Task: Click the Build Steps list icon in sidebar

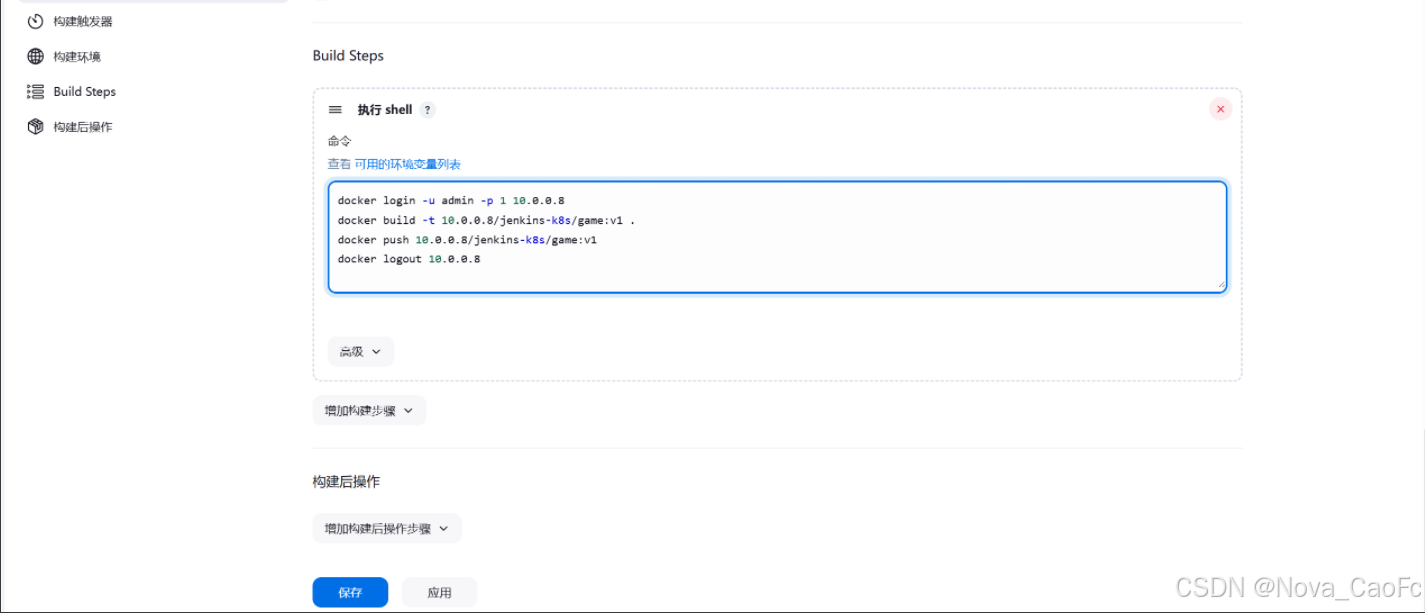Action: [x=36, y=91]
